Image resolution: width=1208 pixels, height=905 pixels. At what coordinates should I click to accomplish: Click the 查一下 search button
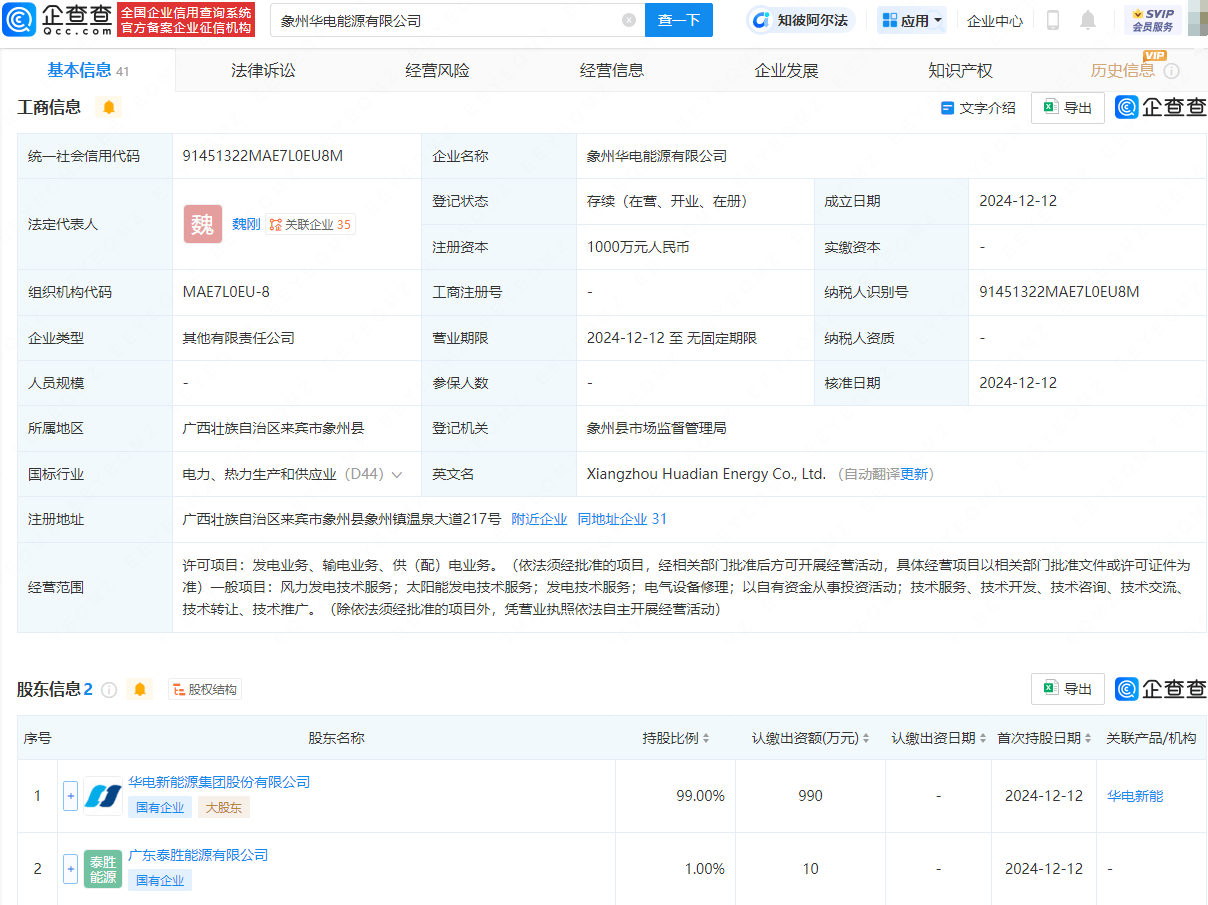(x=679, y=20)
